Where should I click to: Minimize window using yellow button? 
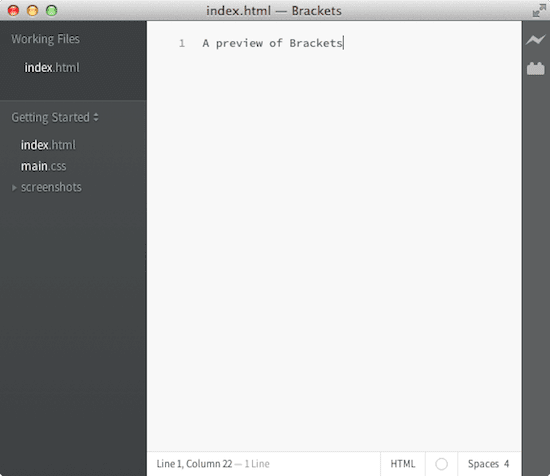[x=33, y=11]
